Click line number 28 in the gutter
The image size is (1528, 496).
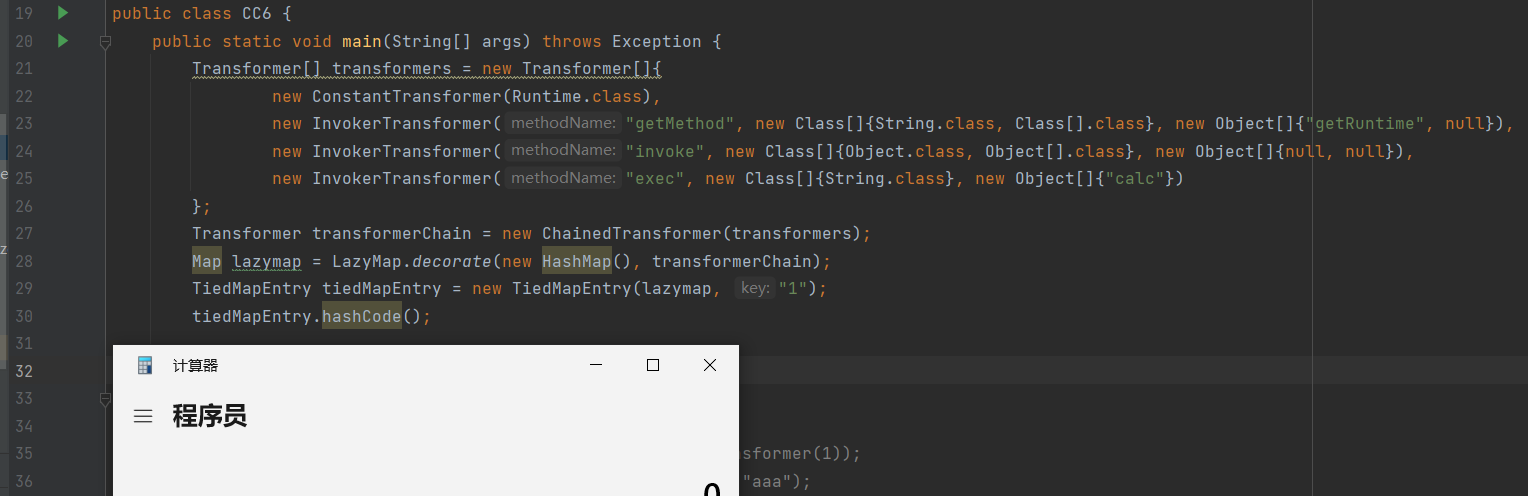(25, 262)
